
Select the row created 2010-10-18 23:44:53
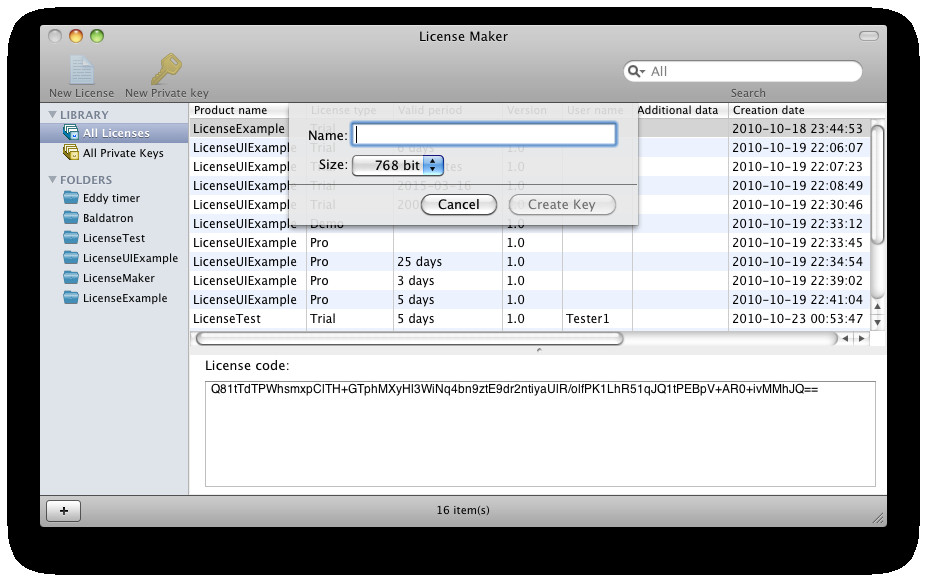coord(529,128)
